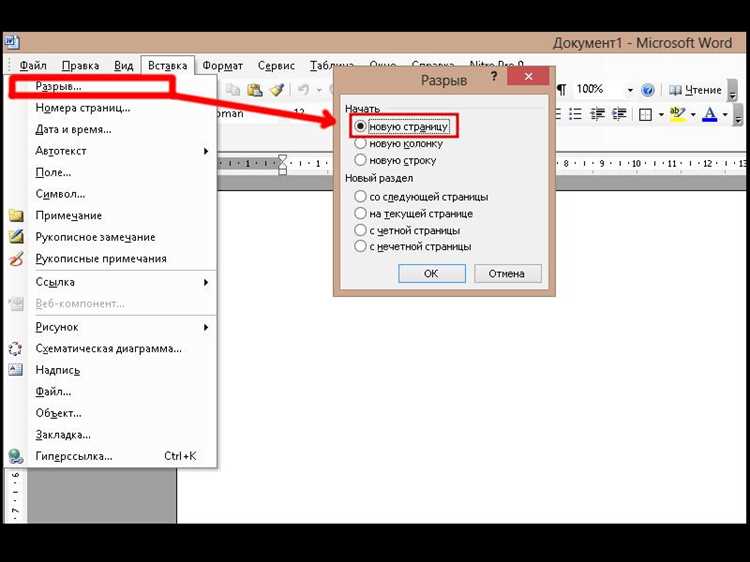Viewport: 750px width, 562px height.
Task: Apply yellow text highlight marker icon
Action: 677,114
